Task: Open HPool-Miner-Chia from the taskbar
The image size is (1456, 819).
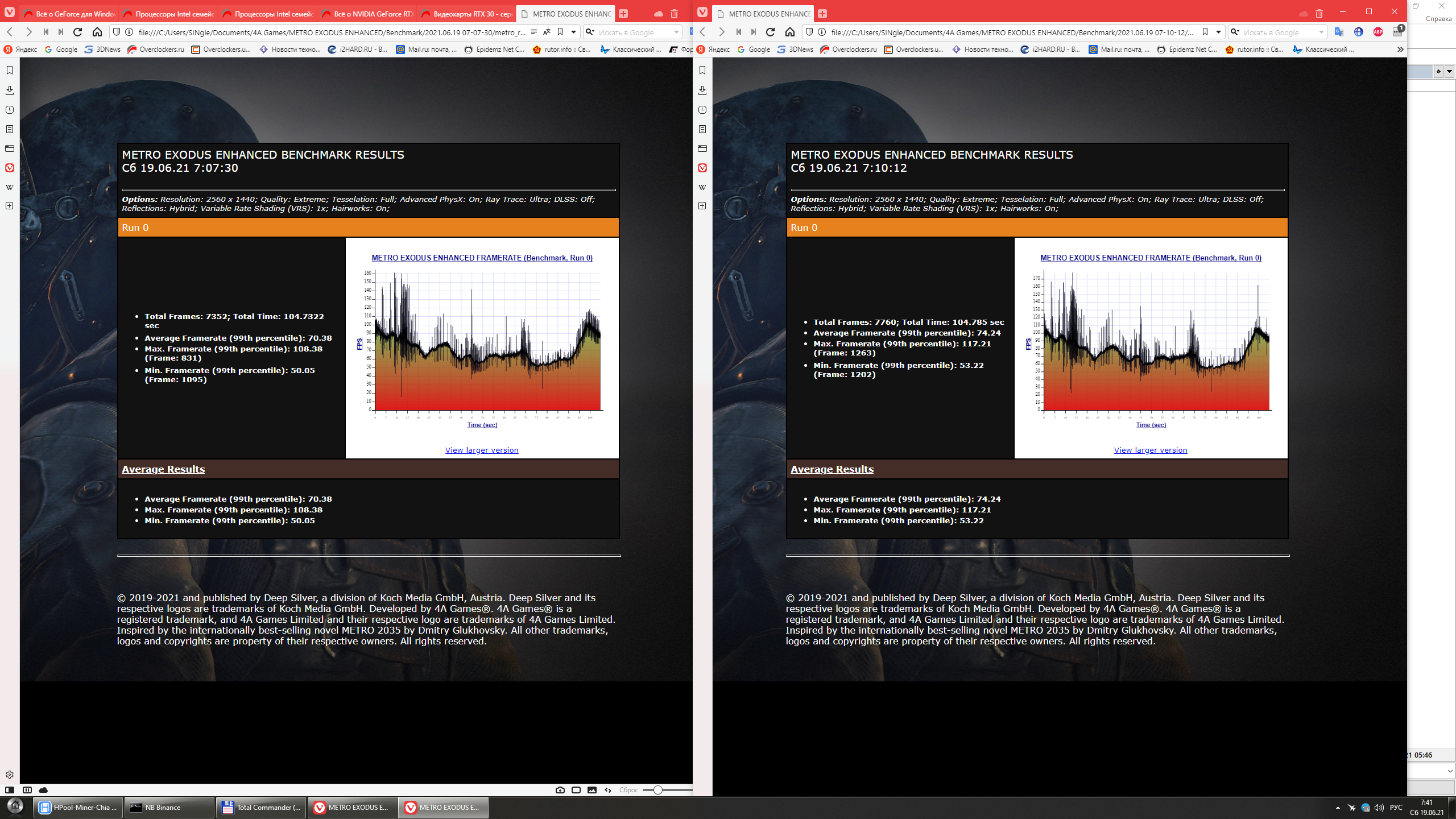Action: [x=78, y=807]
